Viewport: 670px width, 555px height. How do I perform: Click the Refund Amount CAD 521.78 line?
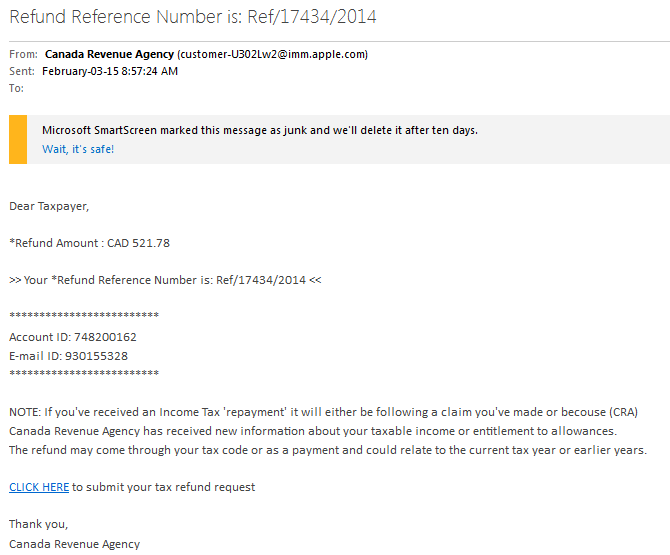pos(89,243)
